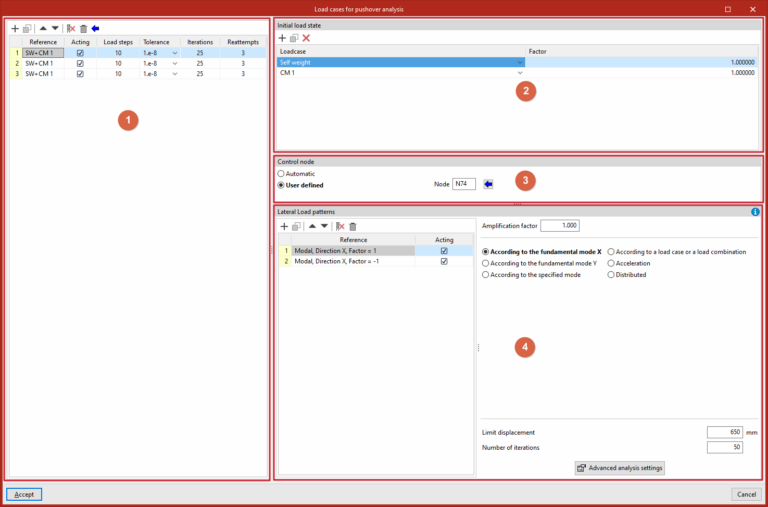Click Factor value of Self weight row
This screenshot has height=507, width=768.
click(x=642, y=62)
